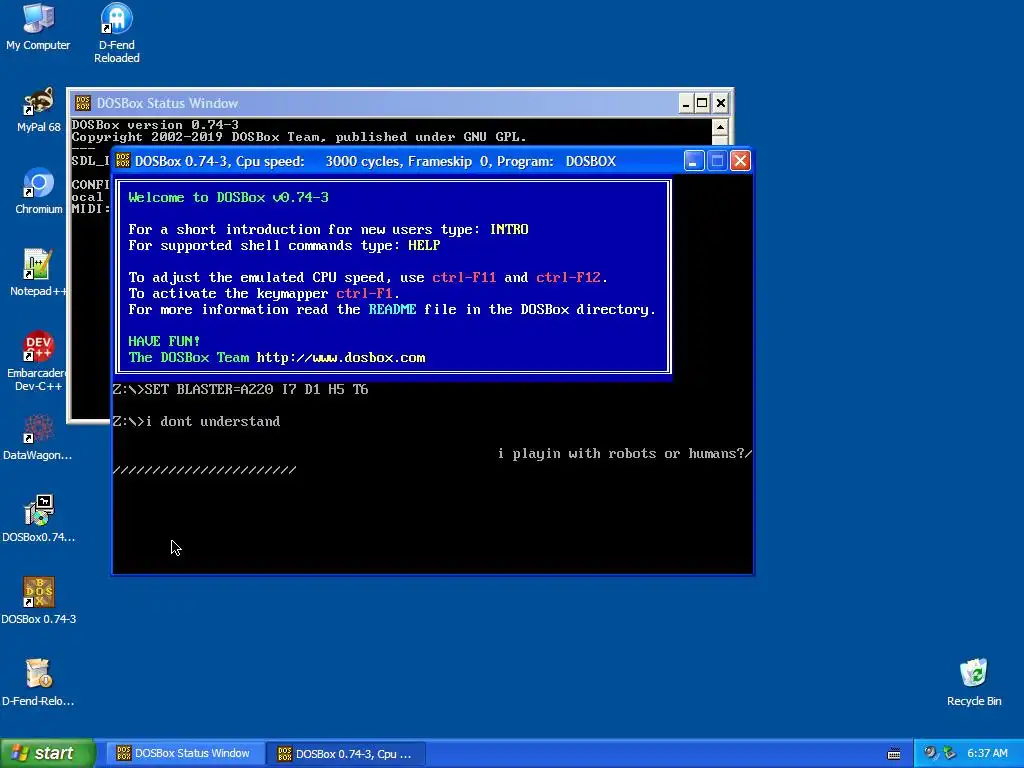Click the ctrl-F12 shortcut text
Screen dimensions: 1024x768
568,278
